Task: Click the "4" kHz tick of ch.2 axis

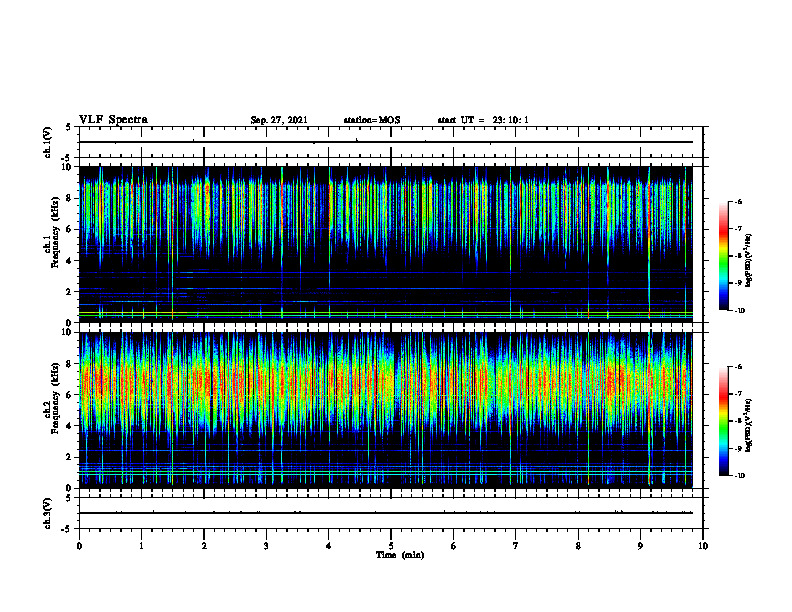Action: coord(69,426)
